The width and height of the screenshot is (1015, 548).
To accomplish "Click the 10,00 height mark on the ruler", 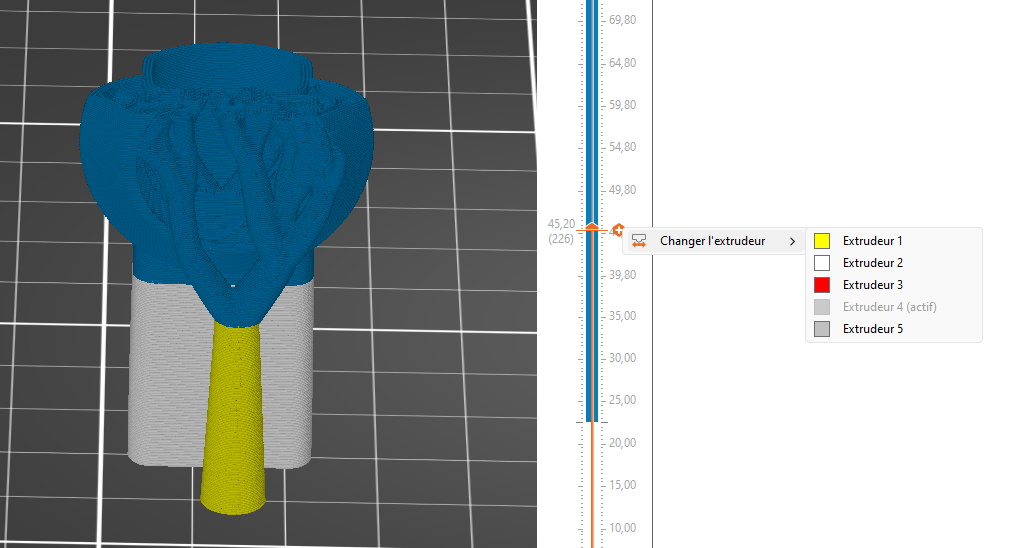I will [x=623, y=528].
